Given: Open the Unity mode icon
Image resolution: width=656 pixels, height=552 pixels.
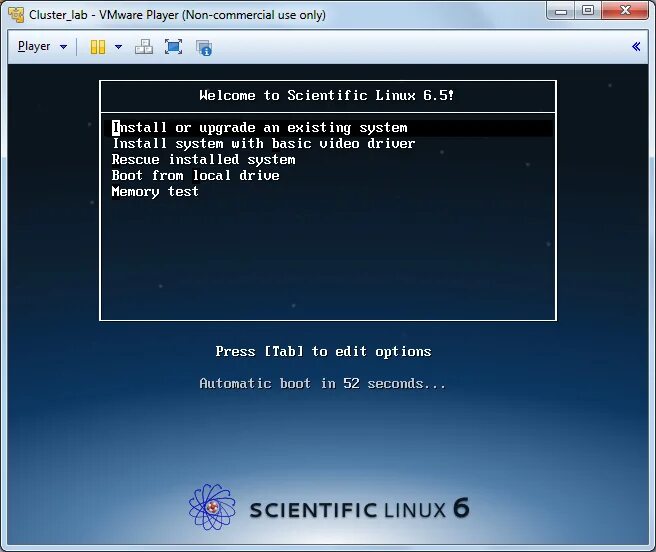Looking at the screenshot, I should click(204, 47).
